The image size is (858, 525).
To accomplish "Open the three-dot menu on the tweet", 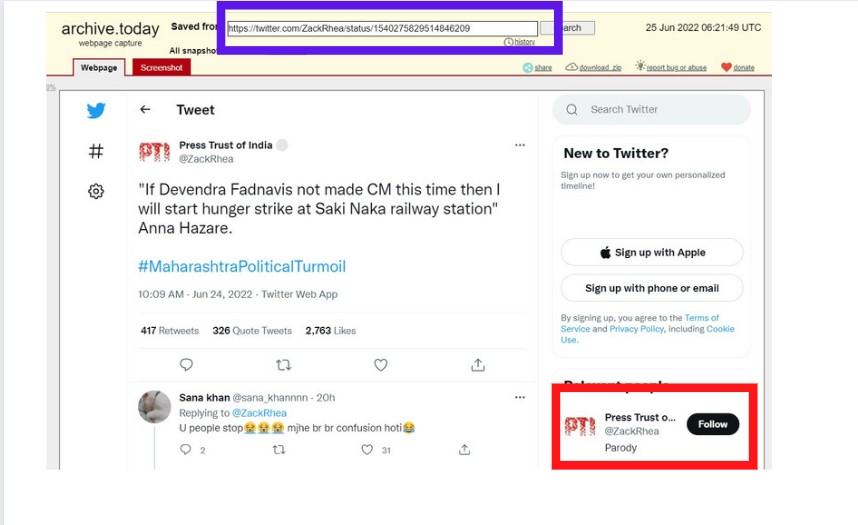I will click(520, 145).
